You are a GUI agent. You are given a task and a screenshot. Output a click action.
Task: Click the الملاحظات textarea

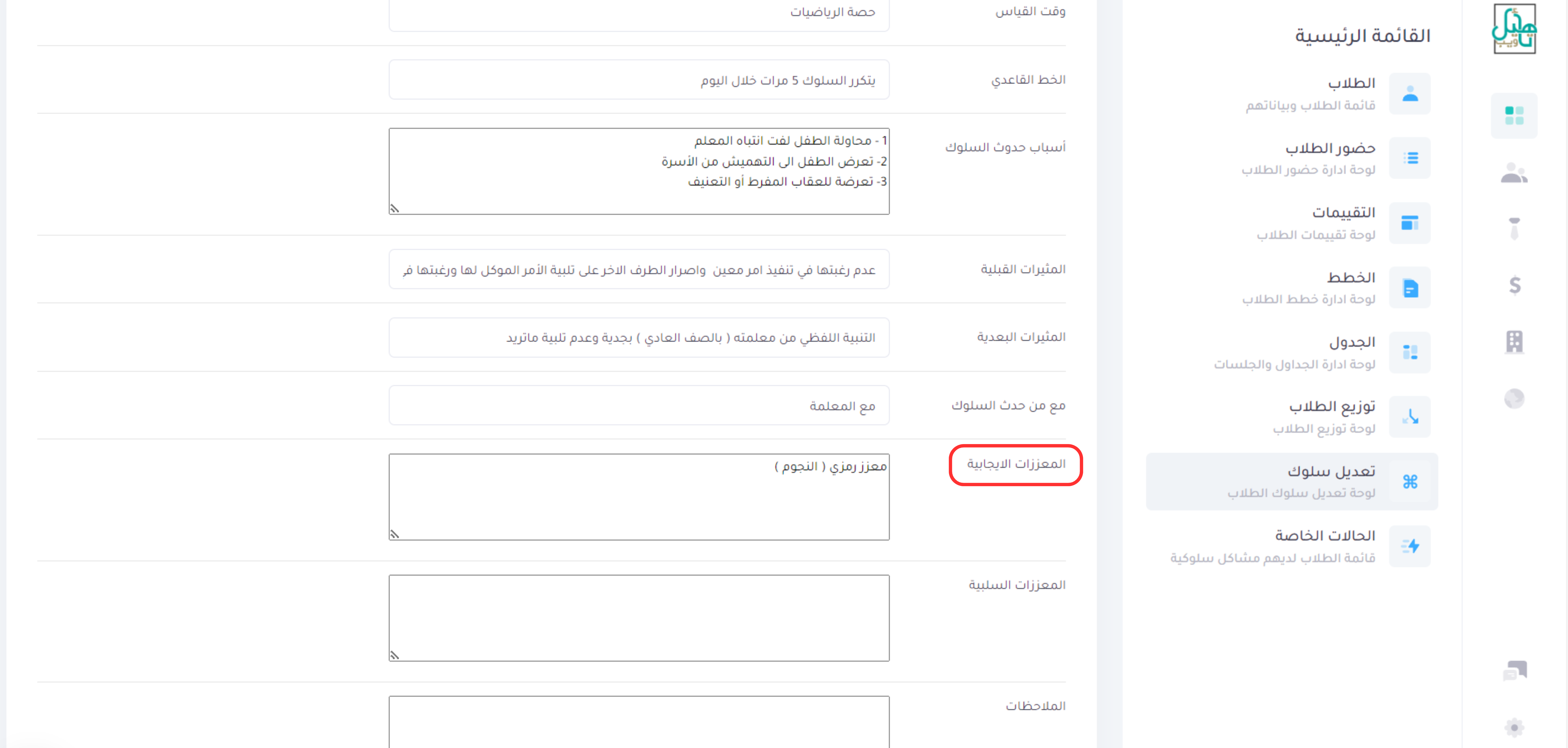[x=639, y=722]
